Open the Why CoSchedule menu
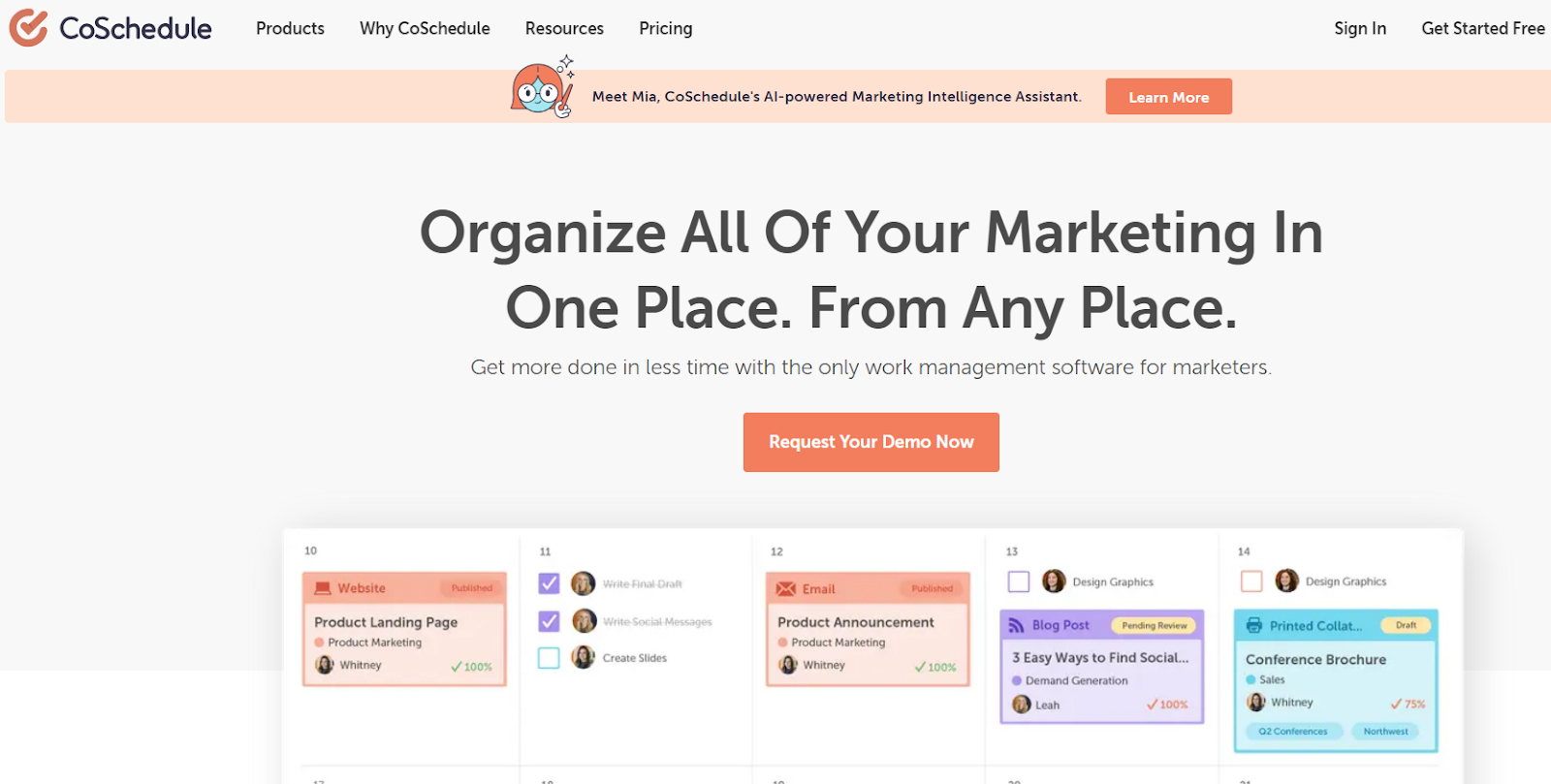Viewport: 1551px width, 784px height. tap(425, 29)
